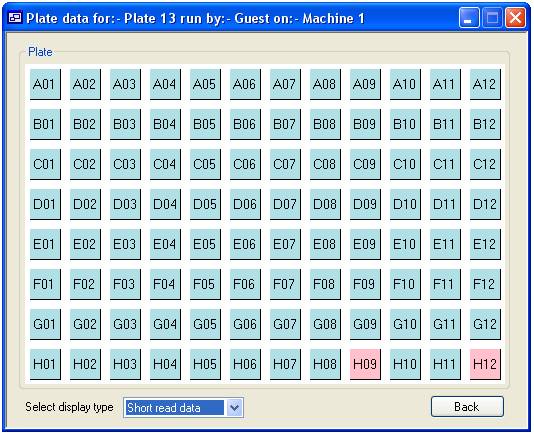Image resolution: width=534 pixels, height=436 pixels.
Task: Select the Short read data combo box
Action: click(x=183, y=407)
